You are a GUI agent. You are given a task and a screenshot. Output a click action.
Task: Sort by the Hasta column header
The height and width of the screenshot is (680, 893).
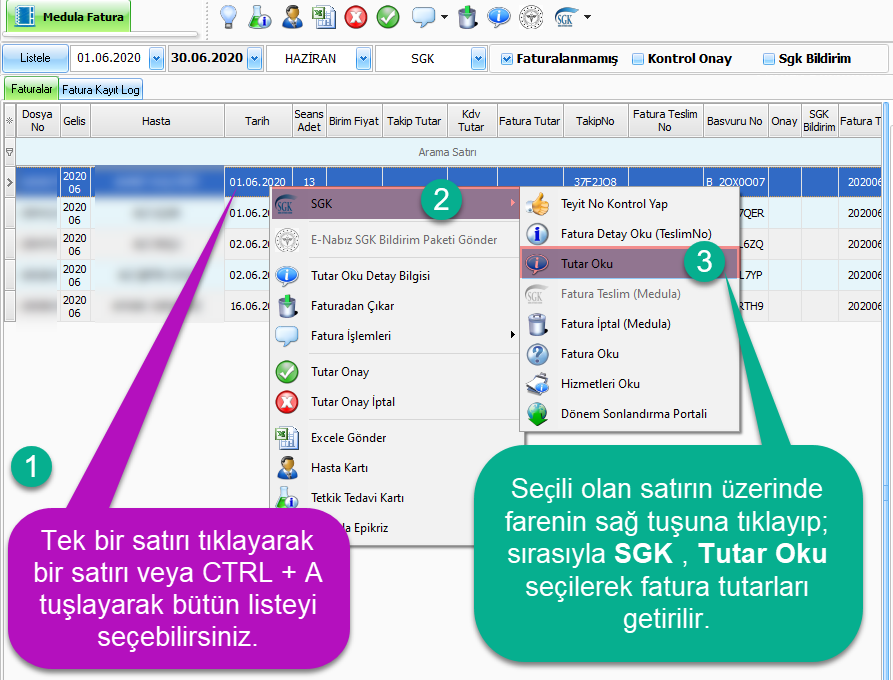157,121
